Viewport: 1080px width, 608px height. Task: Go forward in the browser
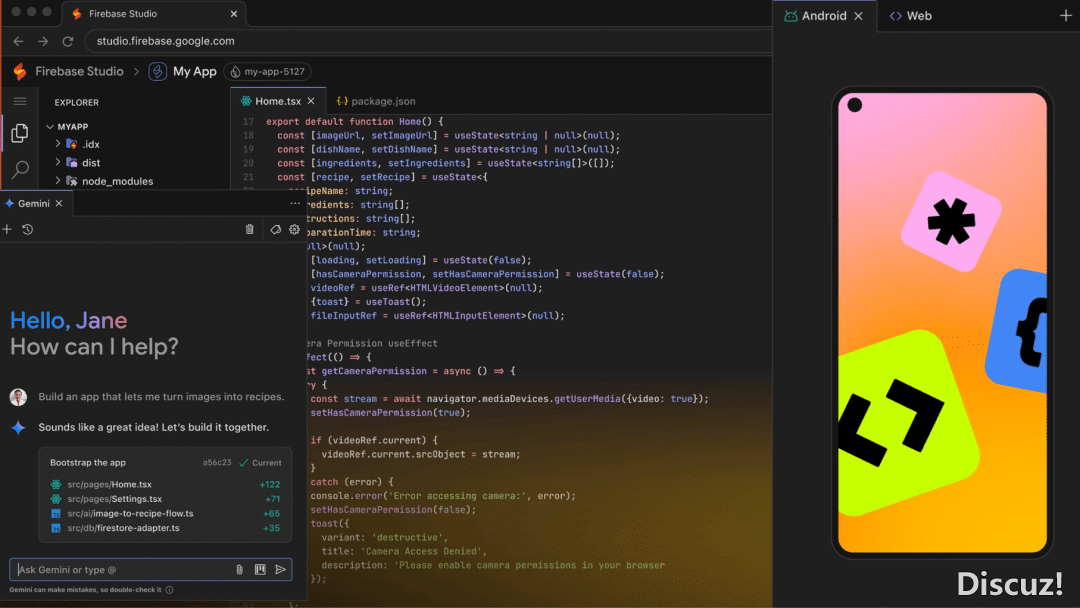coord(43,41)
